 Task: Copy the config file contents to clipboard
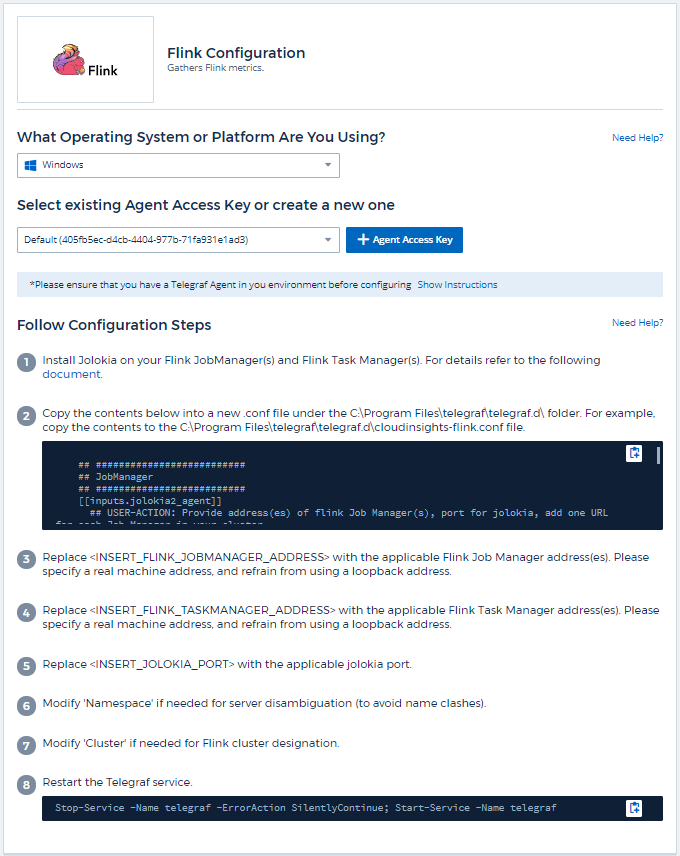coord(634,454)
